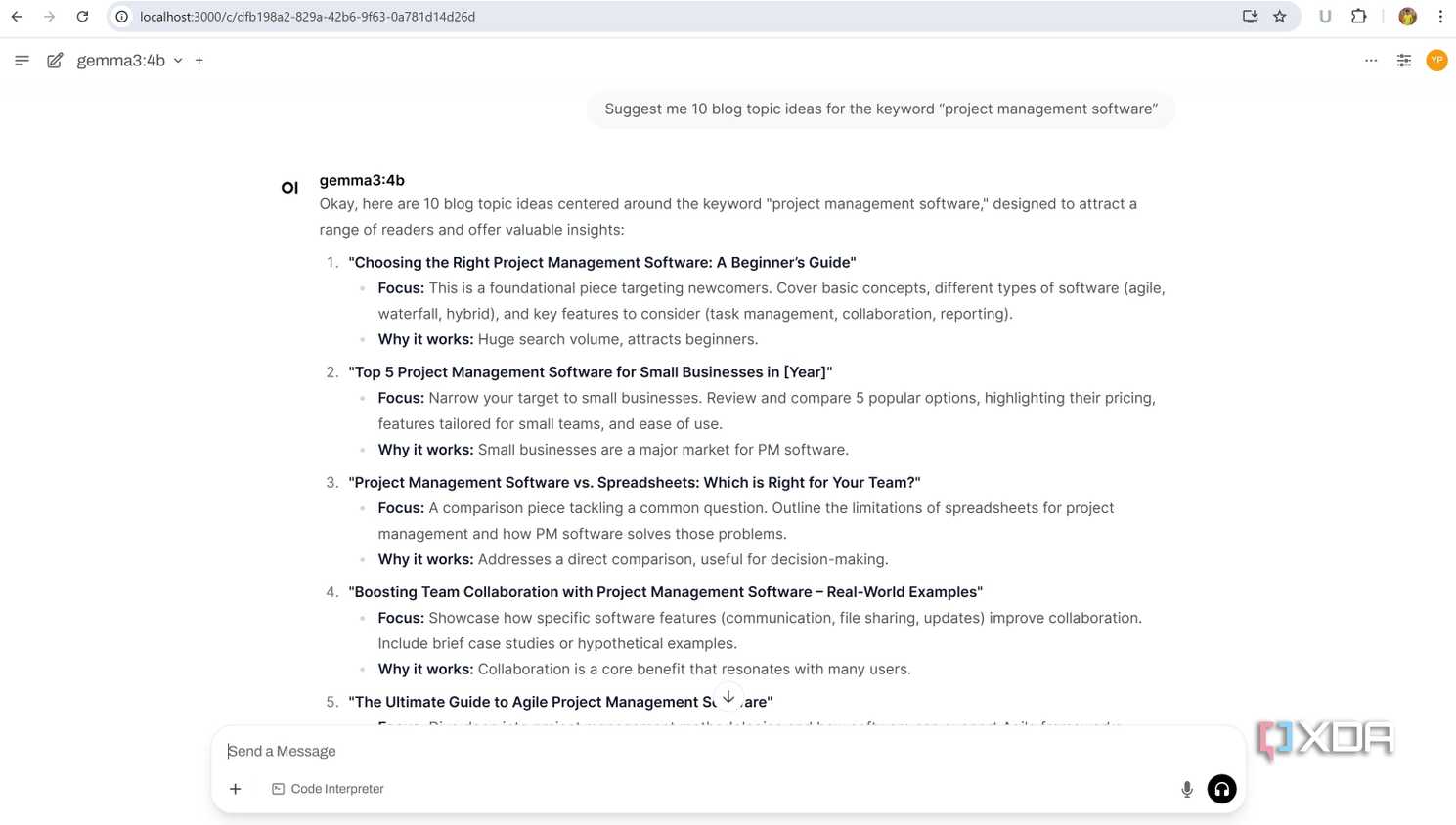Start voice call with headphone button

(x=1222, y=789)
